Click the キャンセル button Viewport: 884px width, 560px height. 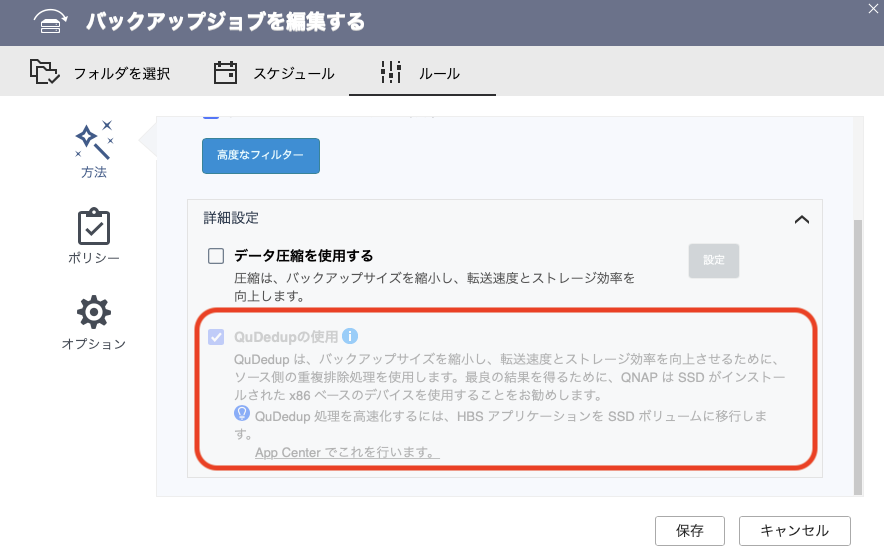(794, 531)
